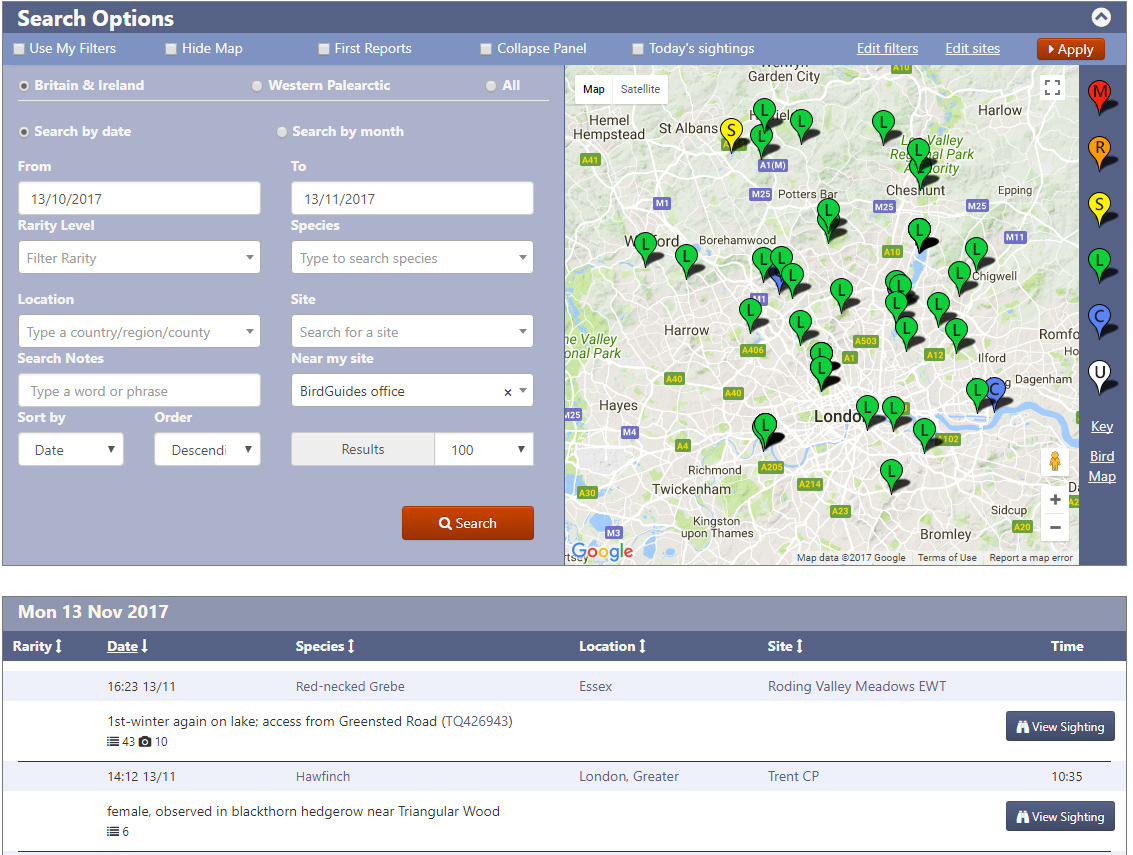Sort by Species column arrow
This screenshot has width=1133, height=855.
[x=350, y=646]
